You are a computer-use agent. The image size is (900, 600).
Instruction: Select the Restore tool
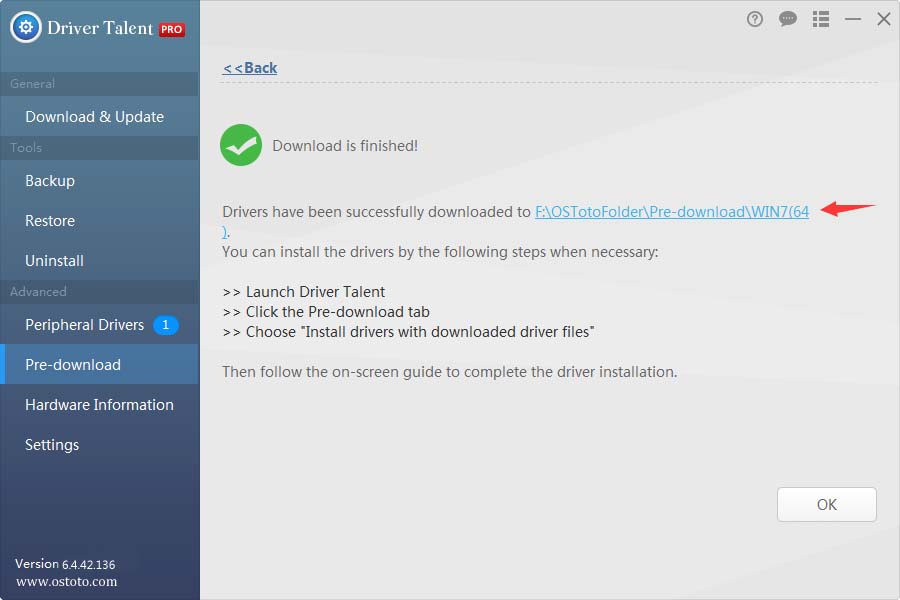click(99, 221)
